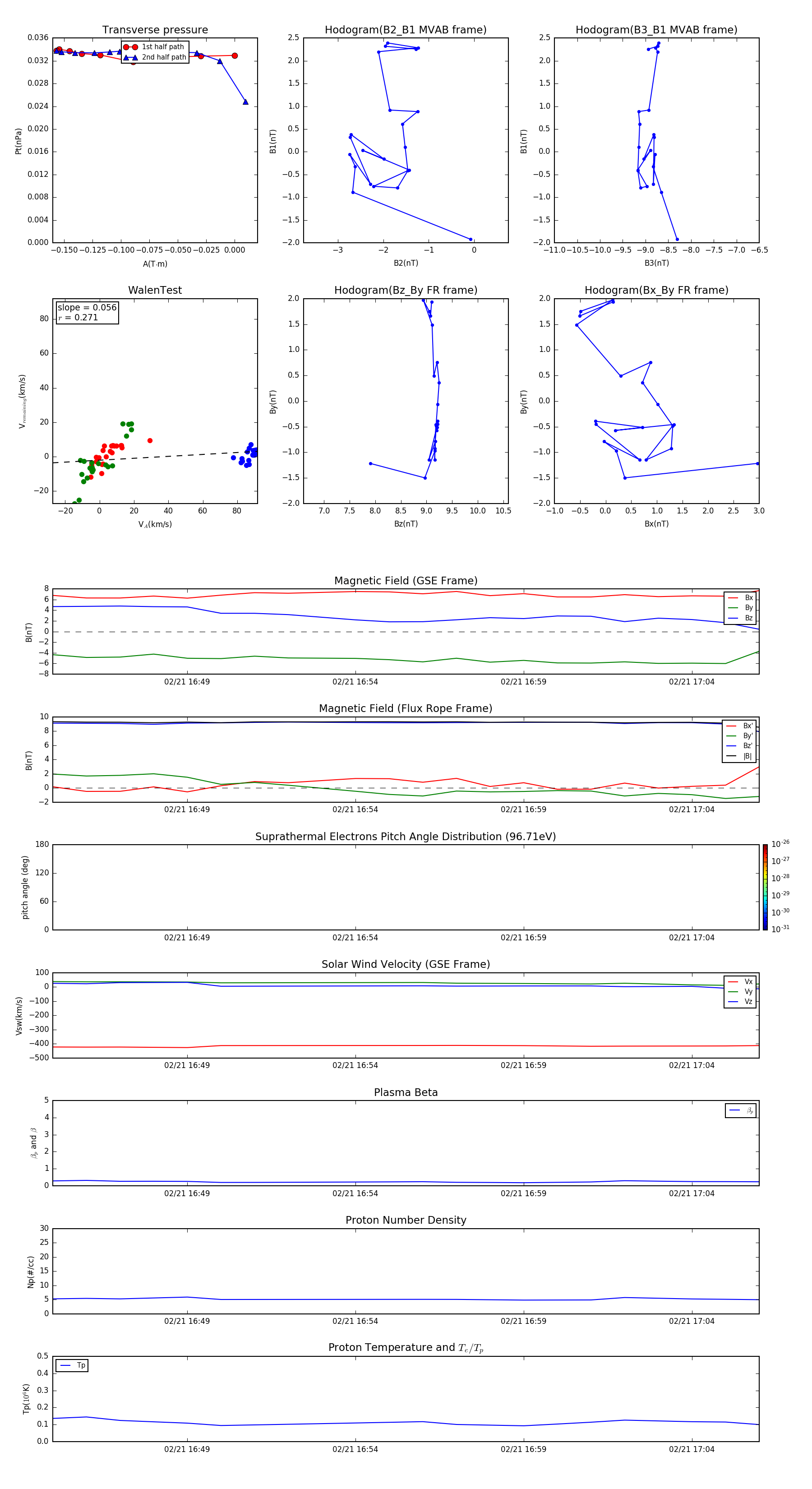The height and width of the screenshot is (1489, 812).
Task: Click the 'Bx(nT)' x-axis label
Action: click(656, 524)
